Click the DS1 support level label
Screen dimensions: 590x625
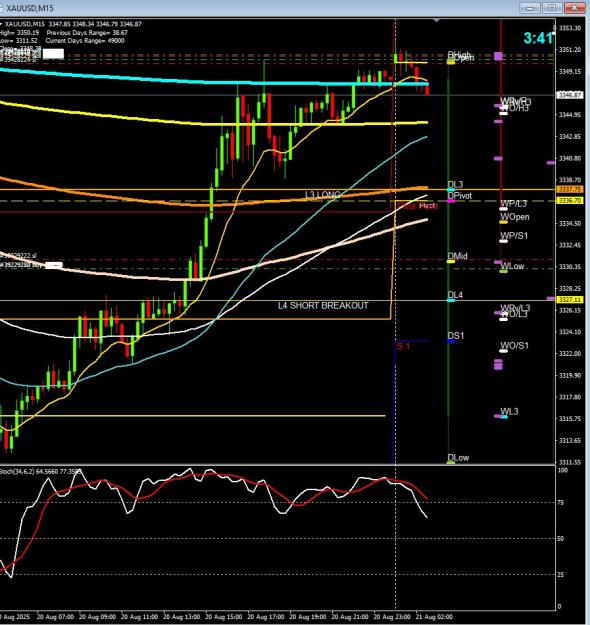tap(456, 336)
